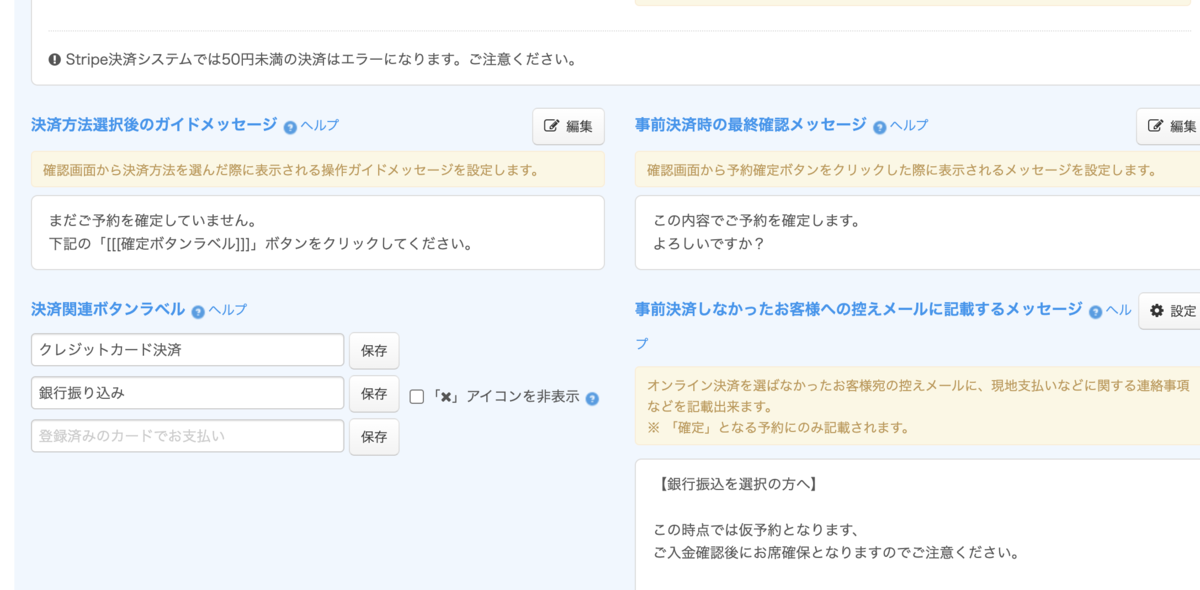Click help icon next to アイコンを非表示 checkbox

592,398
